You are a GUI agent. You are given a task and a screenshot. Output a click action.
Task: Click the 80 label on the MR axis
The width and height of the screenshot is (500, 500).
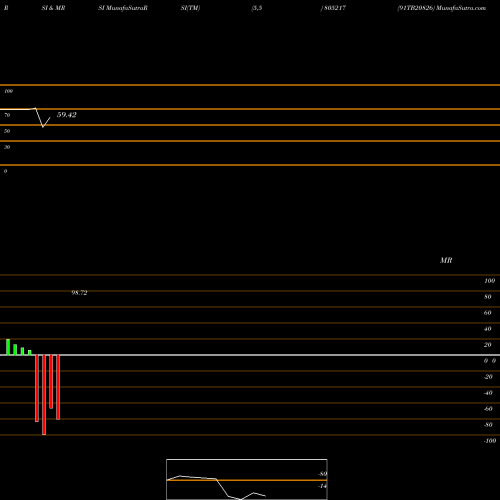click(488, 297)
